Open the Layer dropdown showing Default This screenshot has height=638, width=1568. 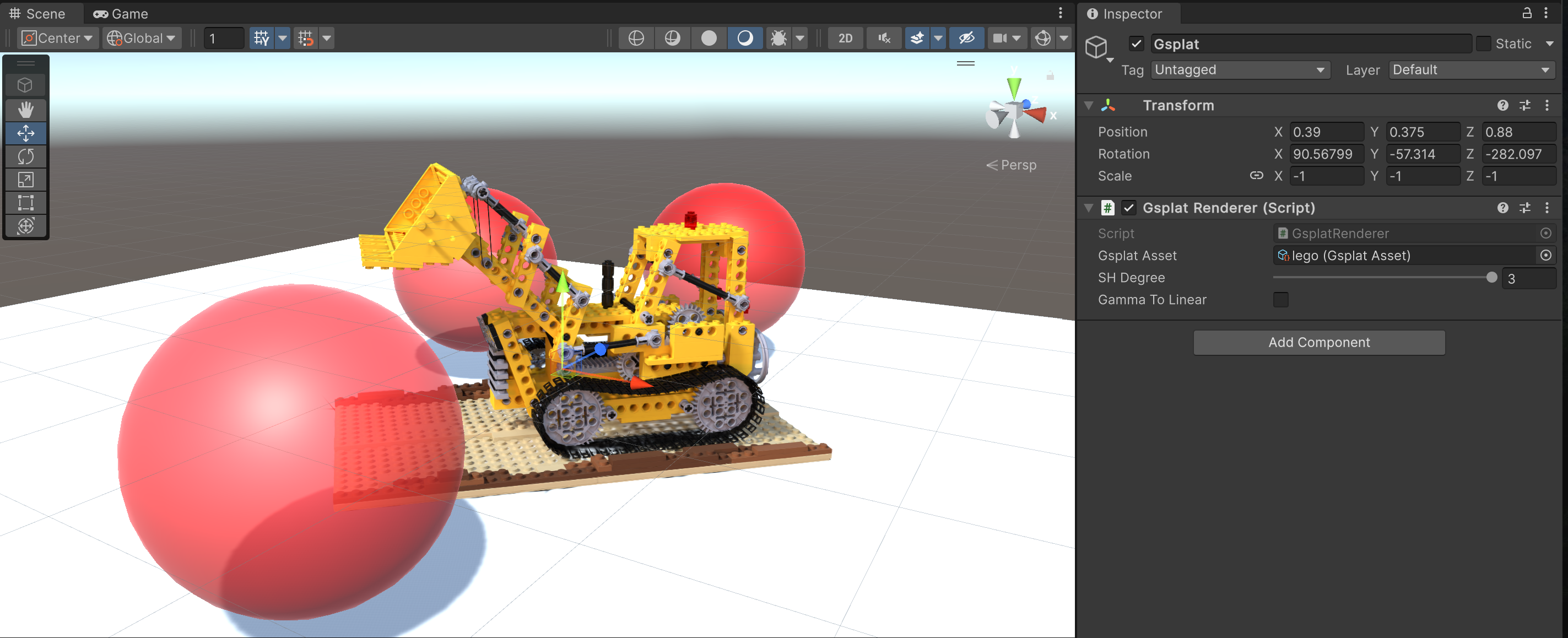(1471, 70)
